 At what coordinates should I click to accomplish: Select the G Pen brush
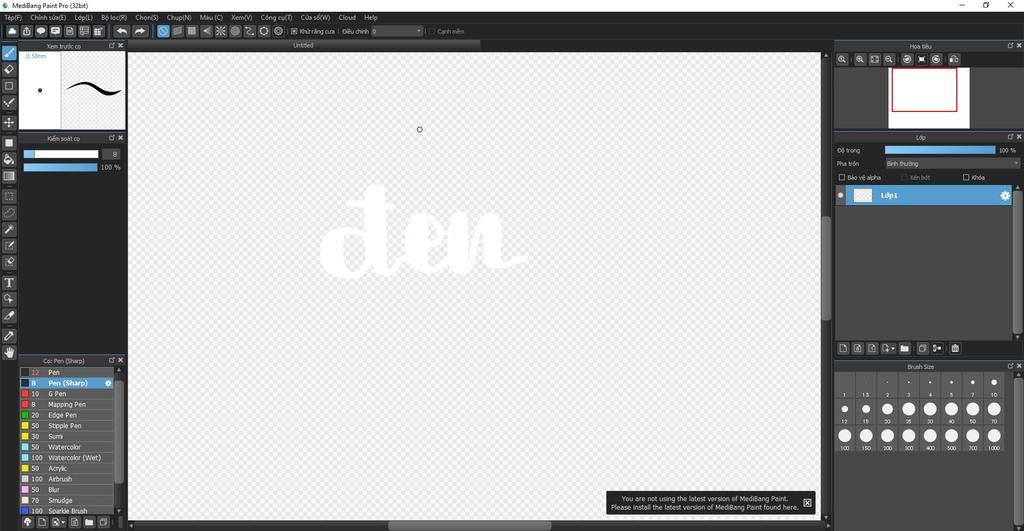click(67, 394)
